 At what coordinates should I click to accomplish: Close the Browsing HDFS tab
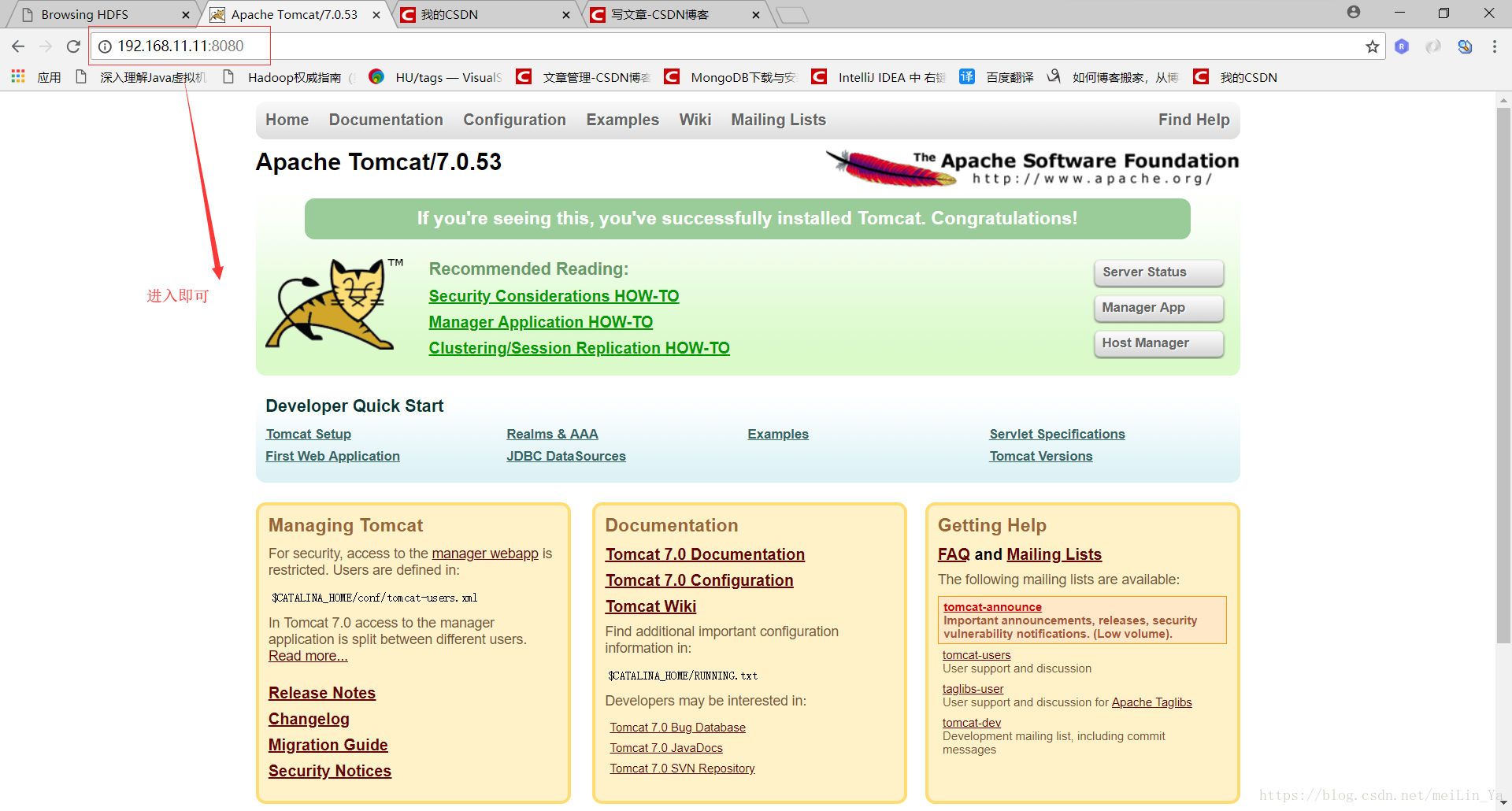coord(186,15)
